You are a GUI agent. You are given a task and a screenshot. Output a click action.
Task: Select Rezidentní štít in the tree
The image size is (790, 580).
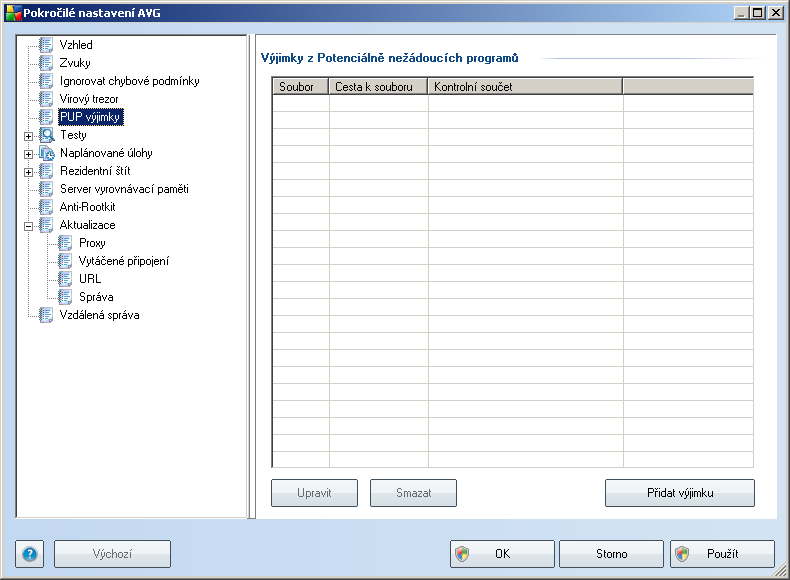click(95, 171)
